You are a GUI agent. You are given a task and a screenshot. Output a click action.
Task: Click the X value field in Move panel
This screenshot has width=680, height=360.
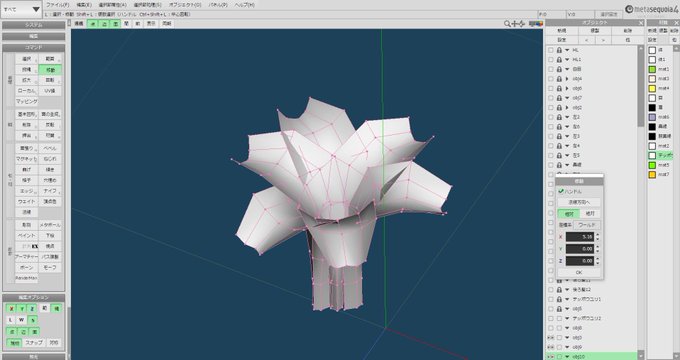tap(579, 237)
